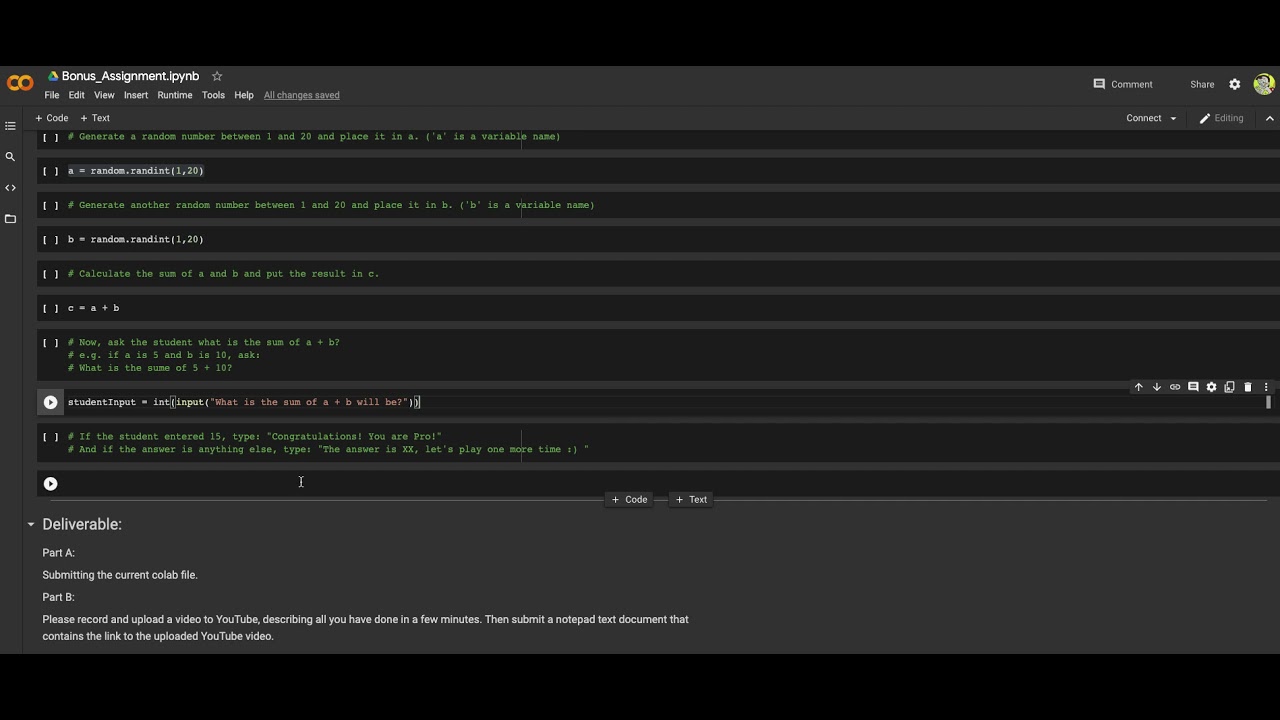Move the selected cell up

click(1138, 387)
